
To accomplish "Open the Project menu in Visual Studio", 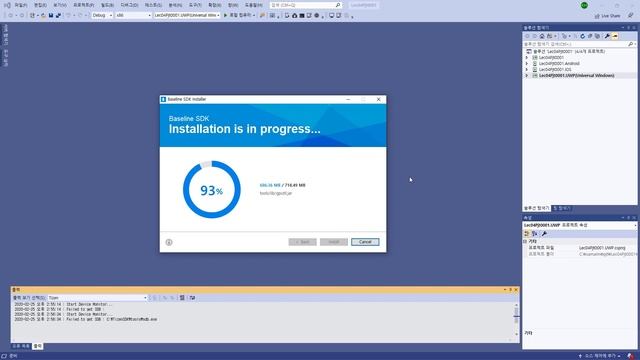I will coord(83,5).
